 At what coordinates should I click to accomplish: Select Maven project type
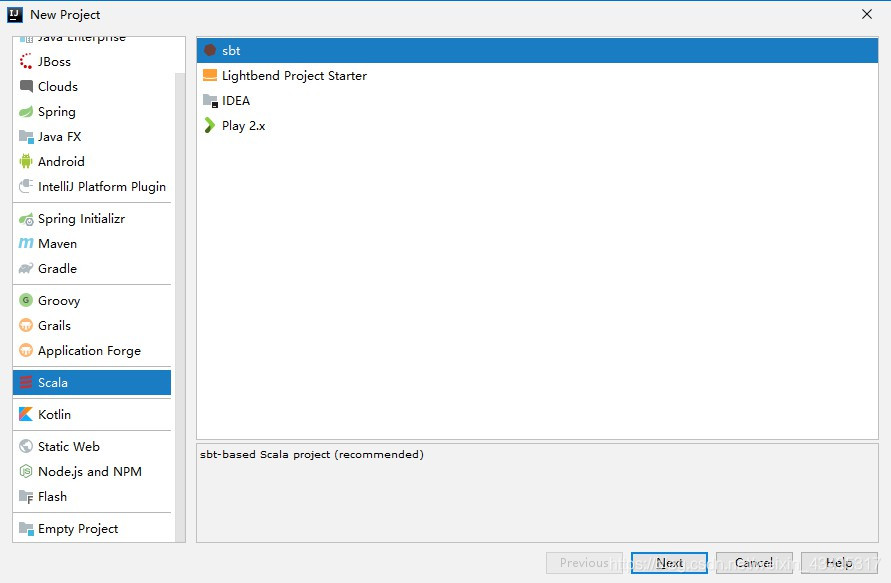tap(92, 243)
